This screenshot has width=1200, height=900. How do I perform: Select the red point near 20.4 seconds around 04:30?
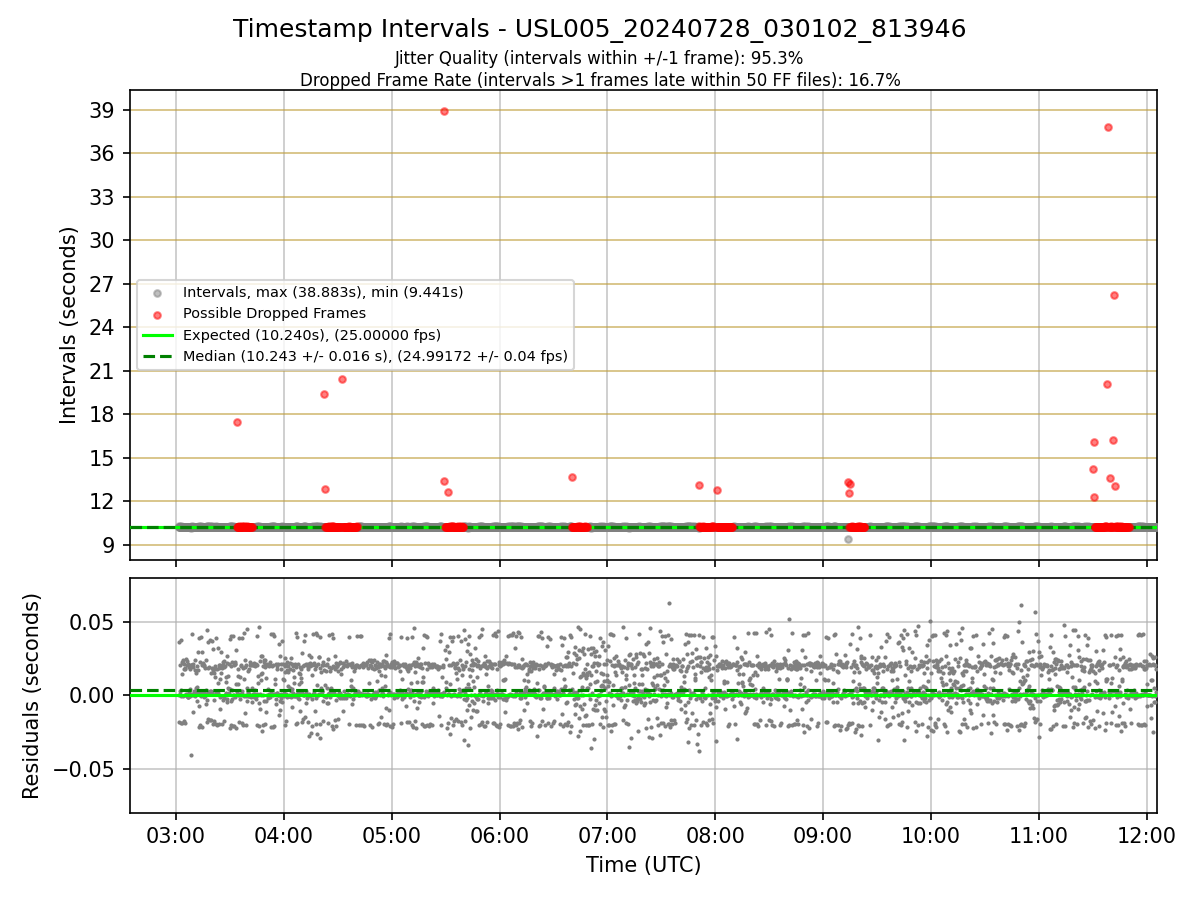(342, 379)
